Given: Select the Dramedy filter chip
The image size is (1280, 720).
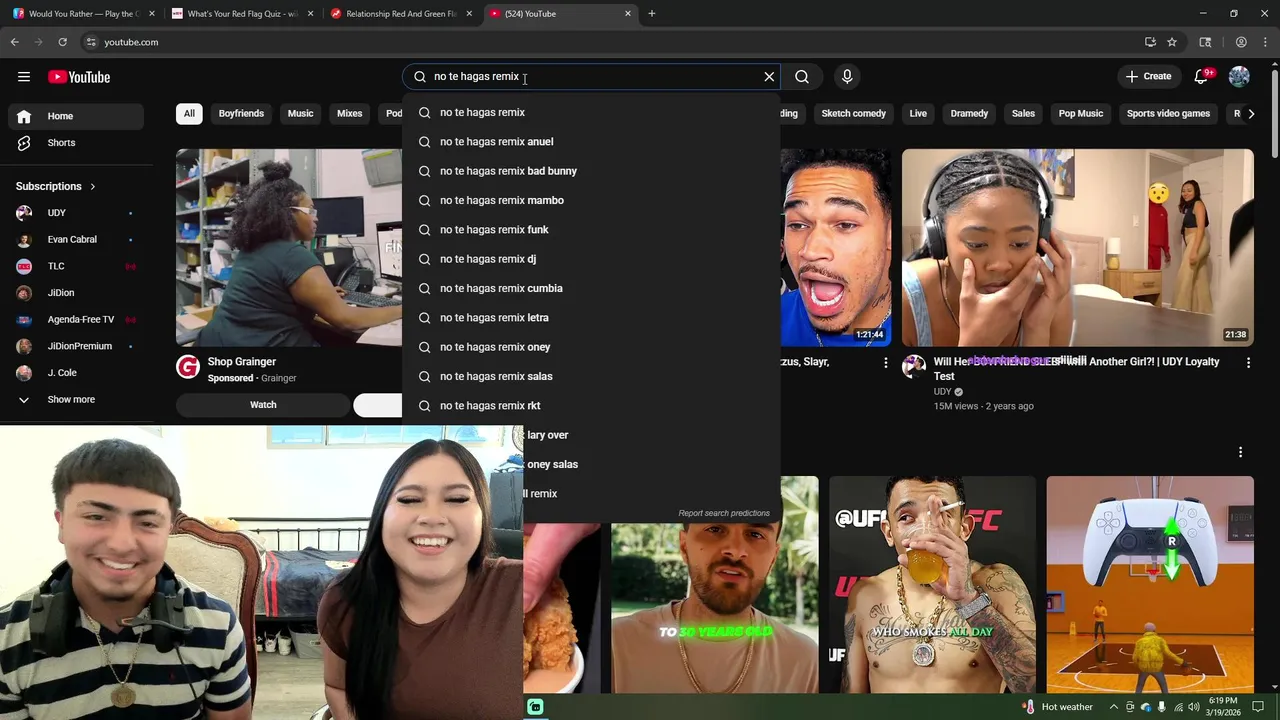Looking at the screenshot, I should tap(969, 114).
